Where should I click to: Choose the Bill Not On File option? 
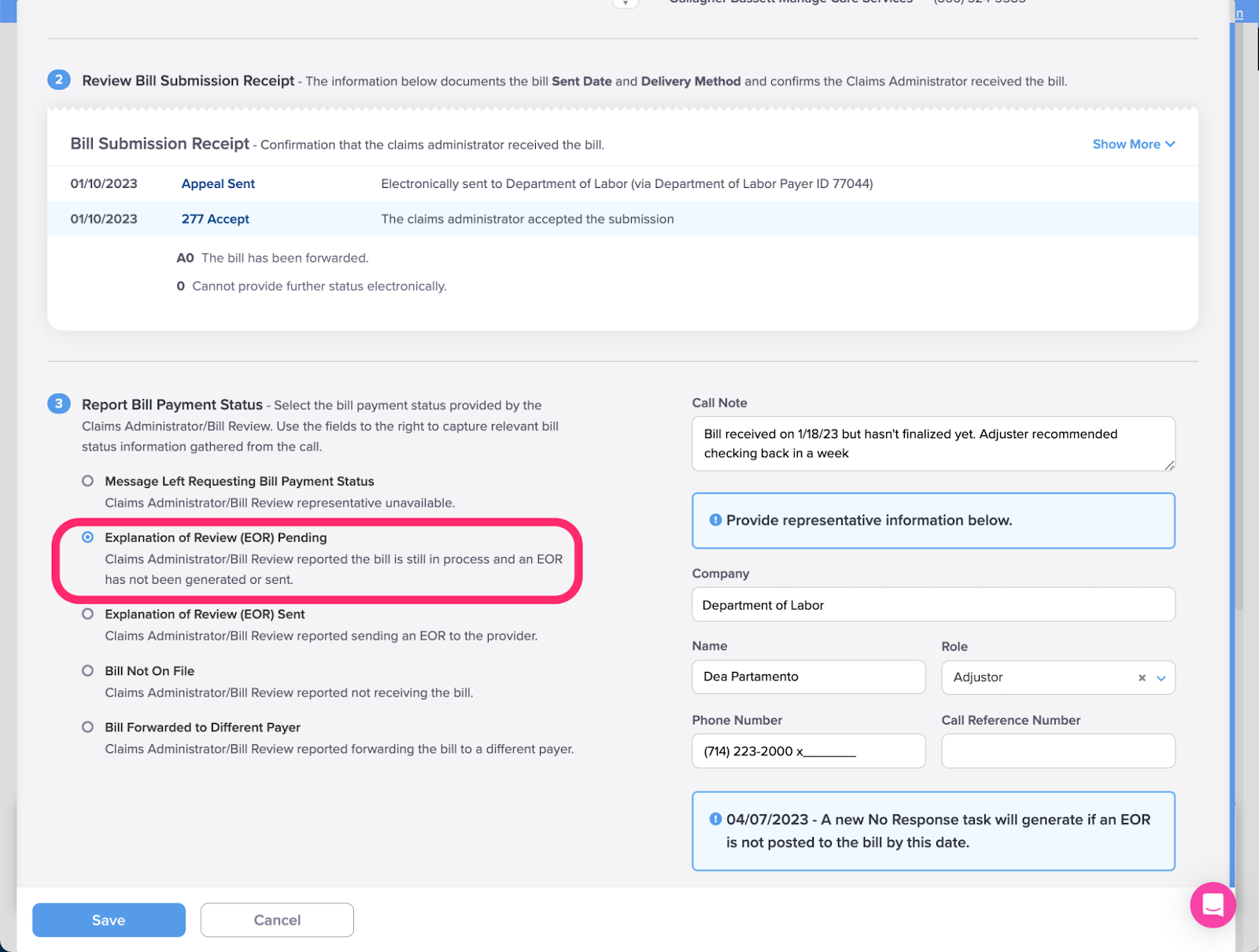[88, 670]
